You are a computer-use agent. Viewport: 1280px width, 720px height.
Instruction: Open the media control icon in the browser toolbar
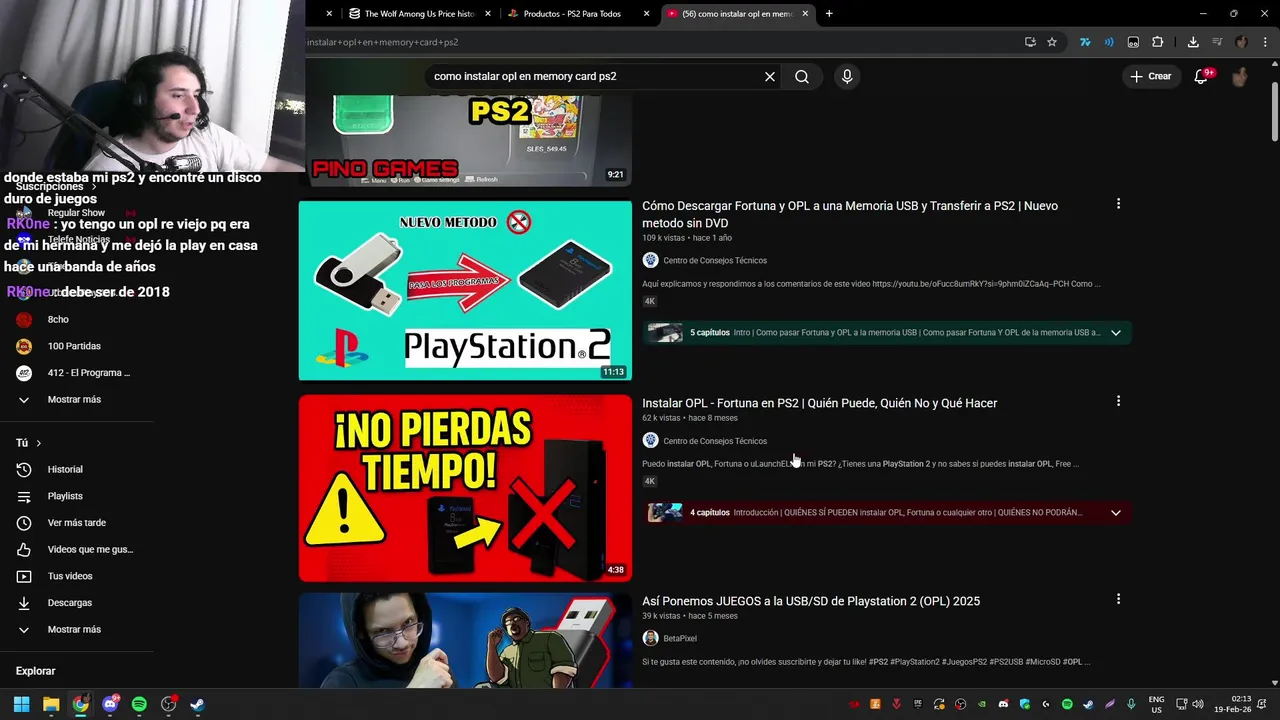(1217, 42)
